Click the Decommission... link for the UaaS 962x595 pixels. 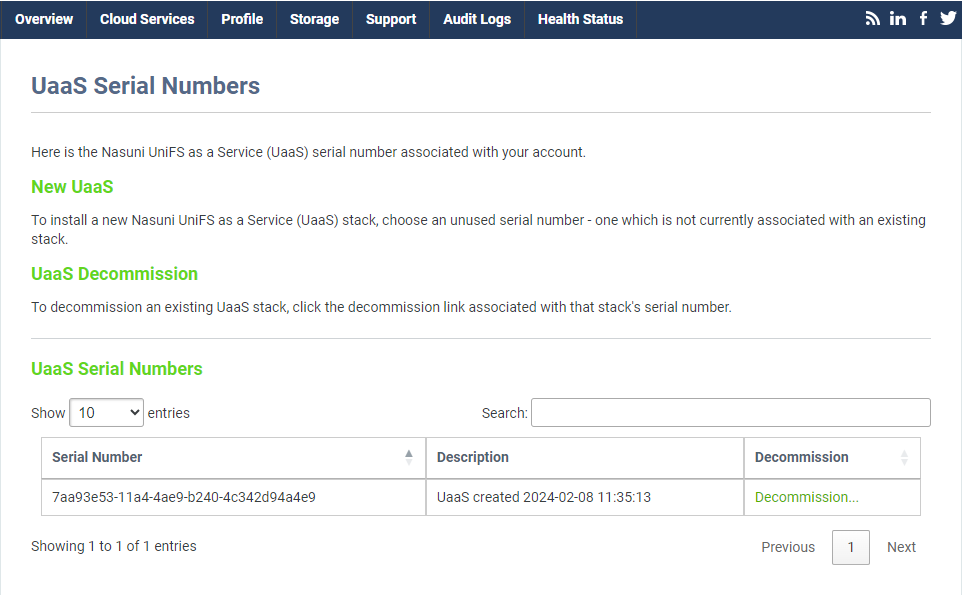pos(806,497)
